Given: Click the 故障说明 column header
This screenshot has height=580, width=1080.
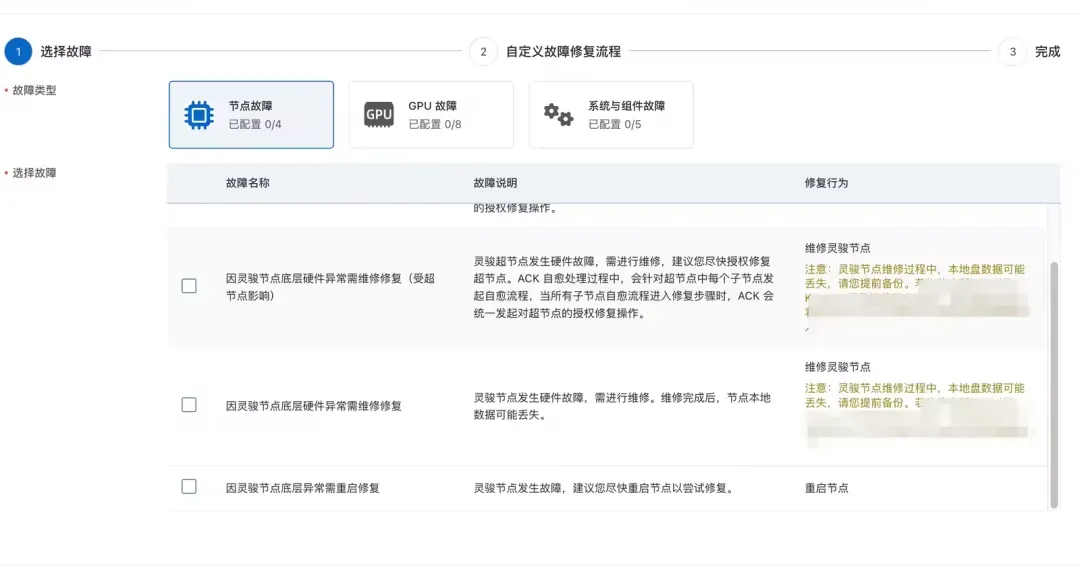Looking at the screenshot, I should 495,183.
